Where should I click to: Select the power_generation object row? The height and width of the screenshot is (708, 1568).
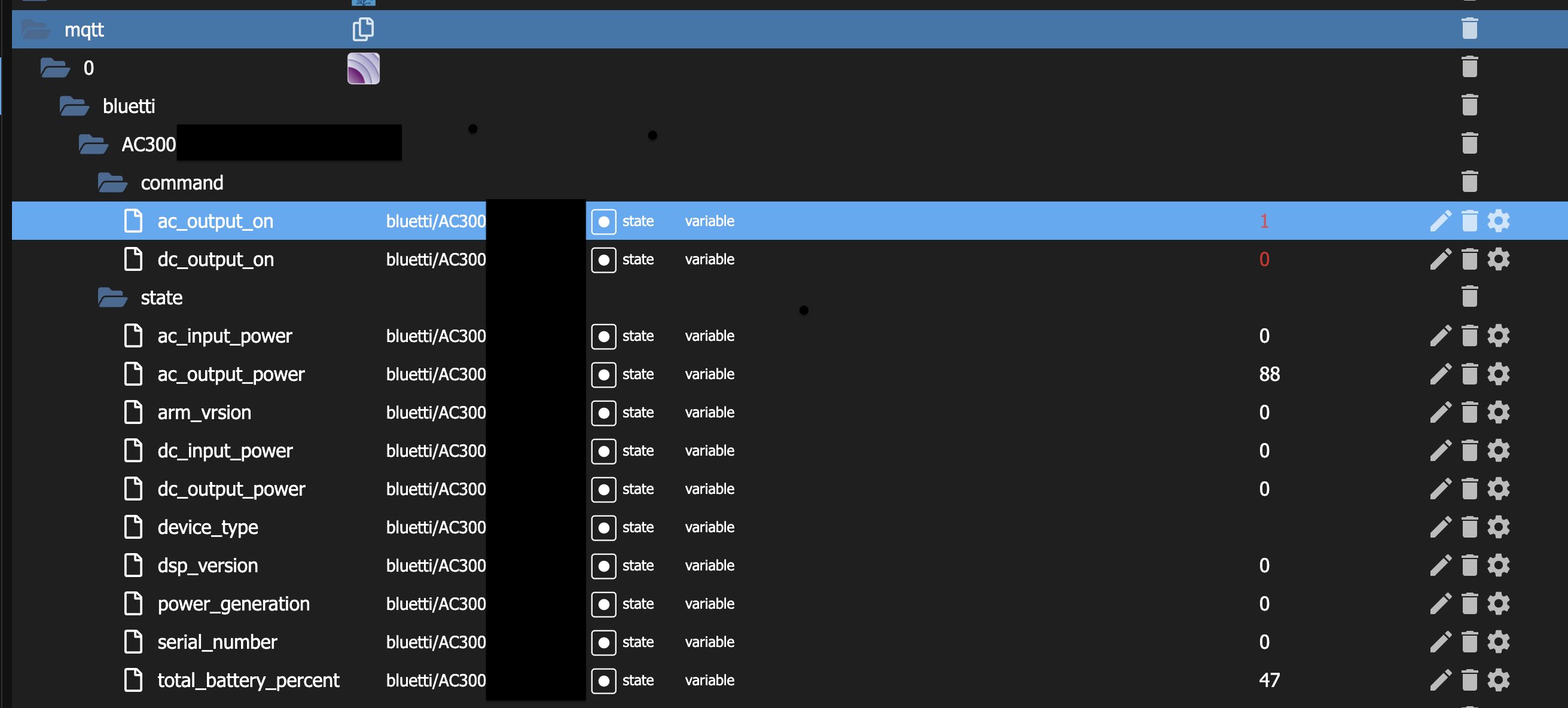233,604
